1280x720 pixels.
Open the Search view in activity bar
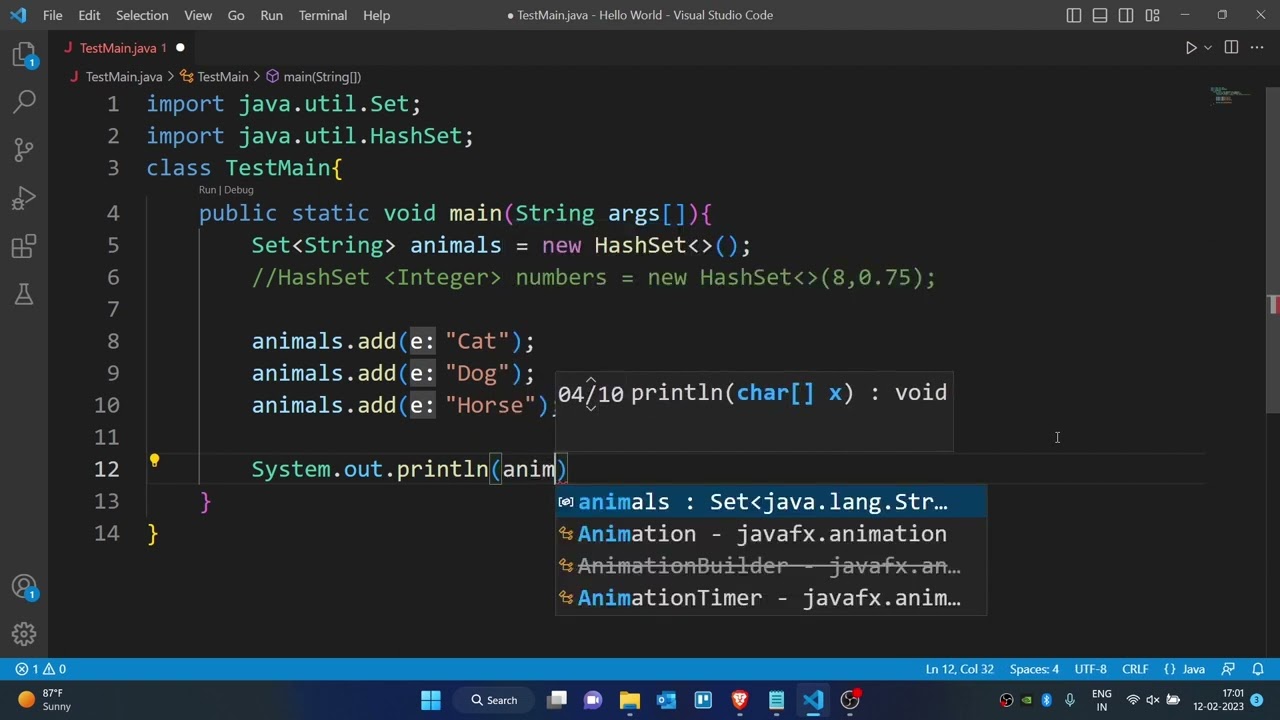click(x=24, y=101)
